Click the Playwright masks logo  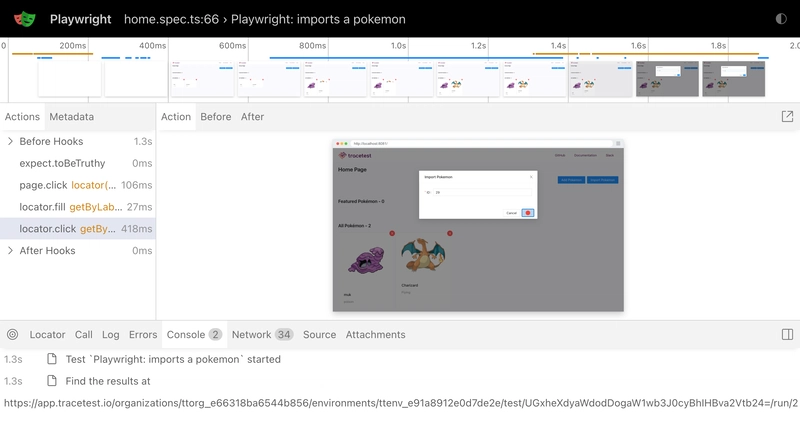[25, 19]
